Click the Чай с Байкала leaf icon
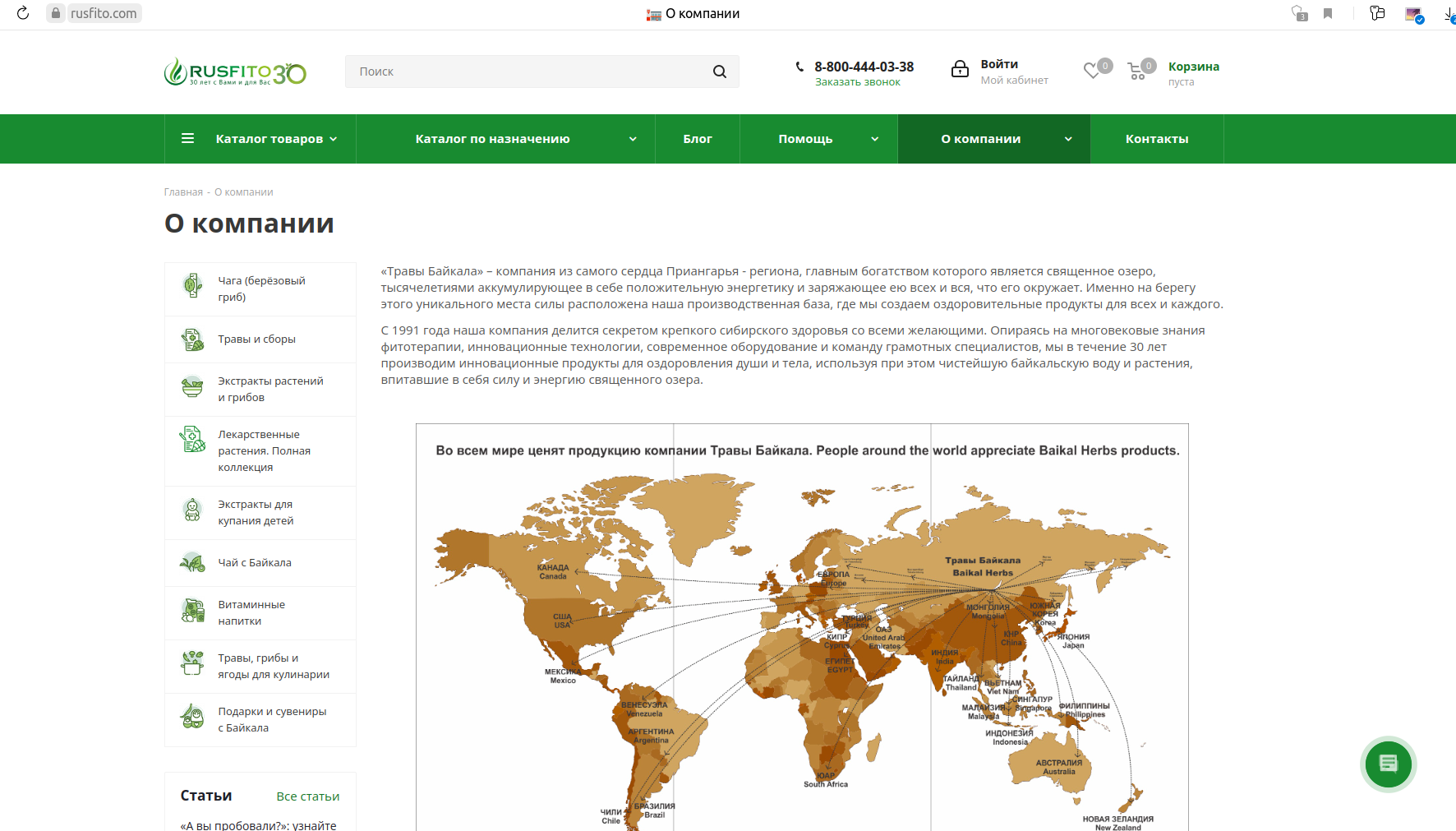The image size is (1456, 831). coord(192,563)
